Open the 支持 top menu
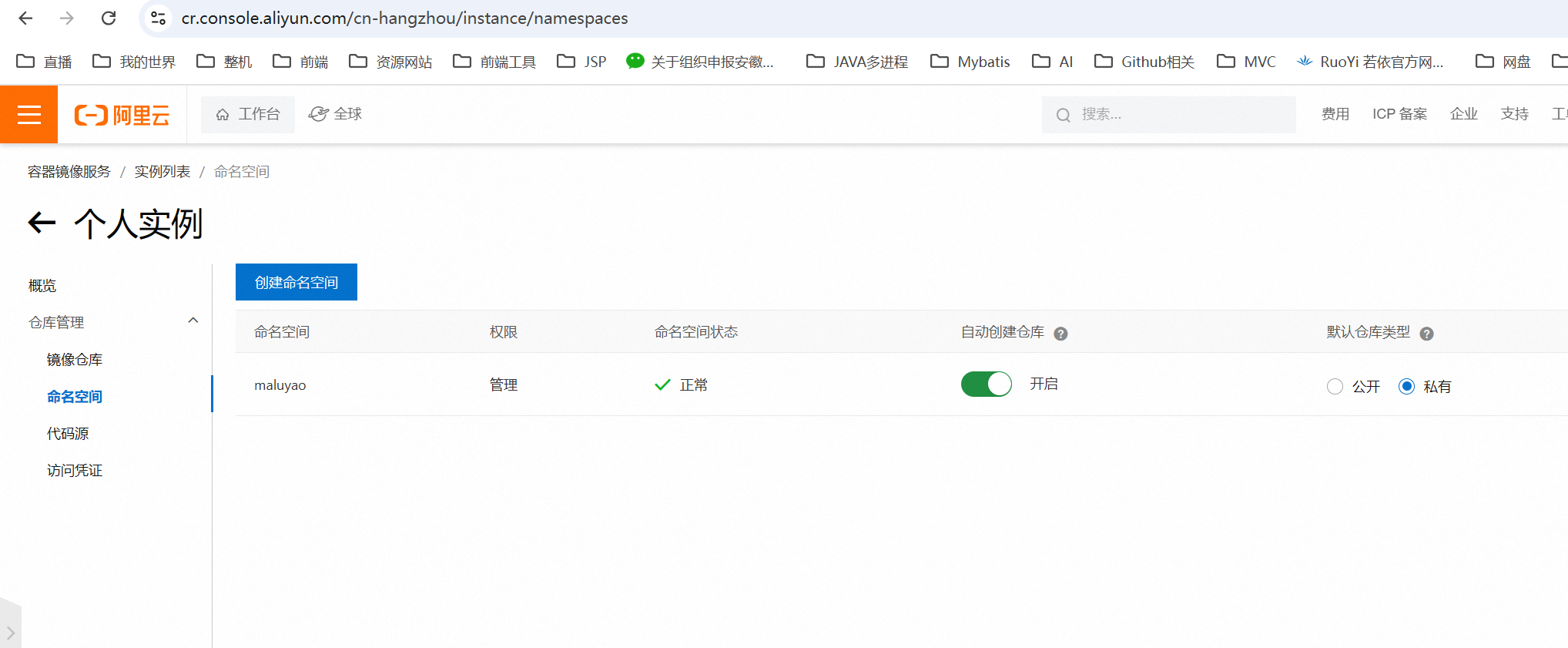 pyautogui.click(x=1515, y=114)
